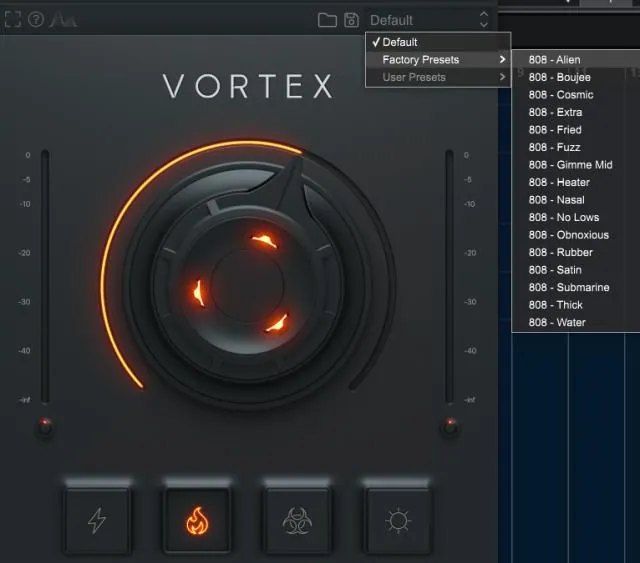Toggle the left meter red LED
This screenshot has height=563, width=640.
click(x=44, y=427)
